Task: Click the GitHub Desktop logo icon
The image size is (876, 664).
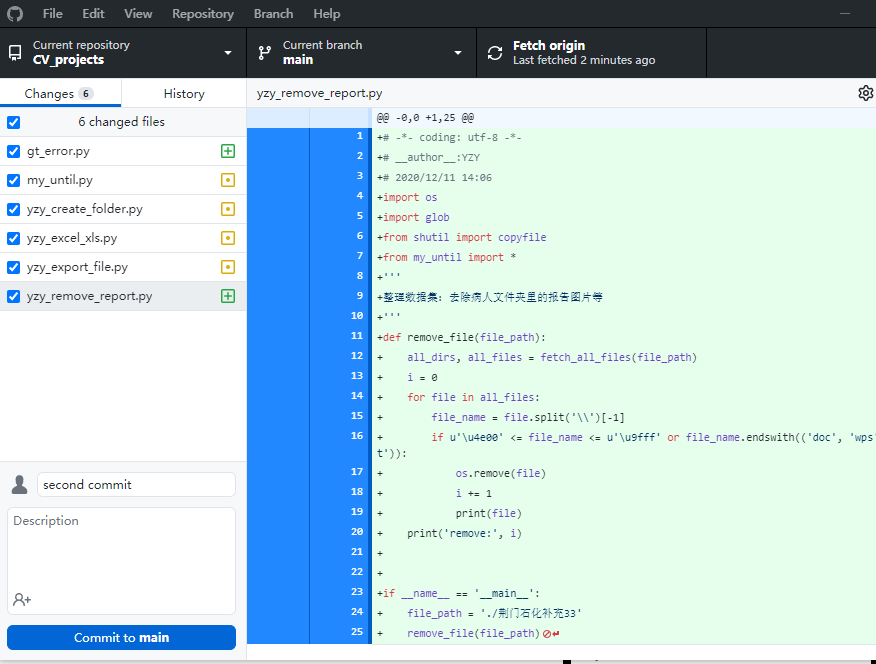Action: [14, 13]
